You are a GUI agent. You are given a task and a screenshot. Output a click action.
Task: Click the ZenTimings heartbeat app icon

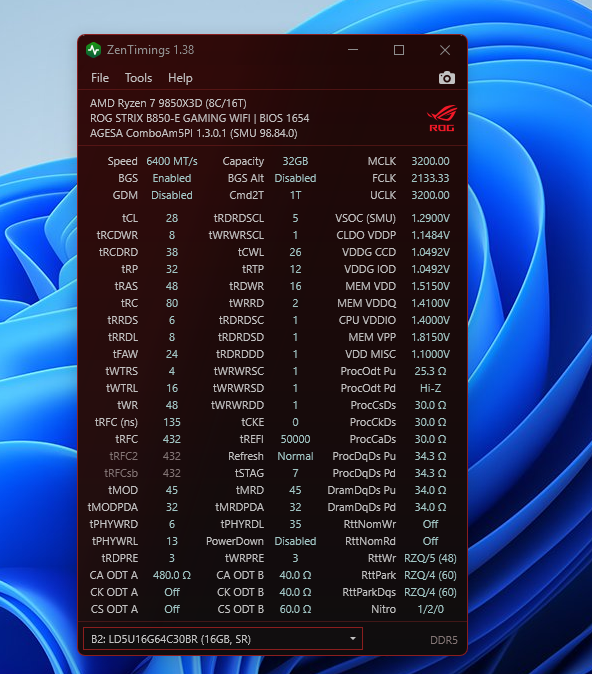(x=93, y=50)
